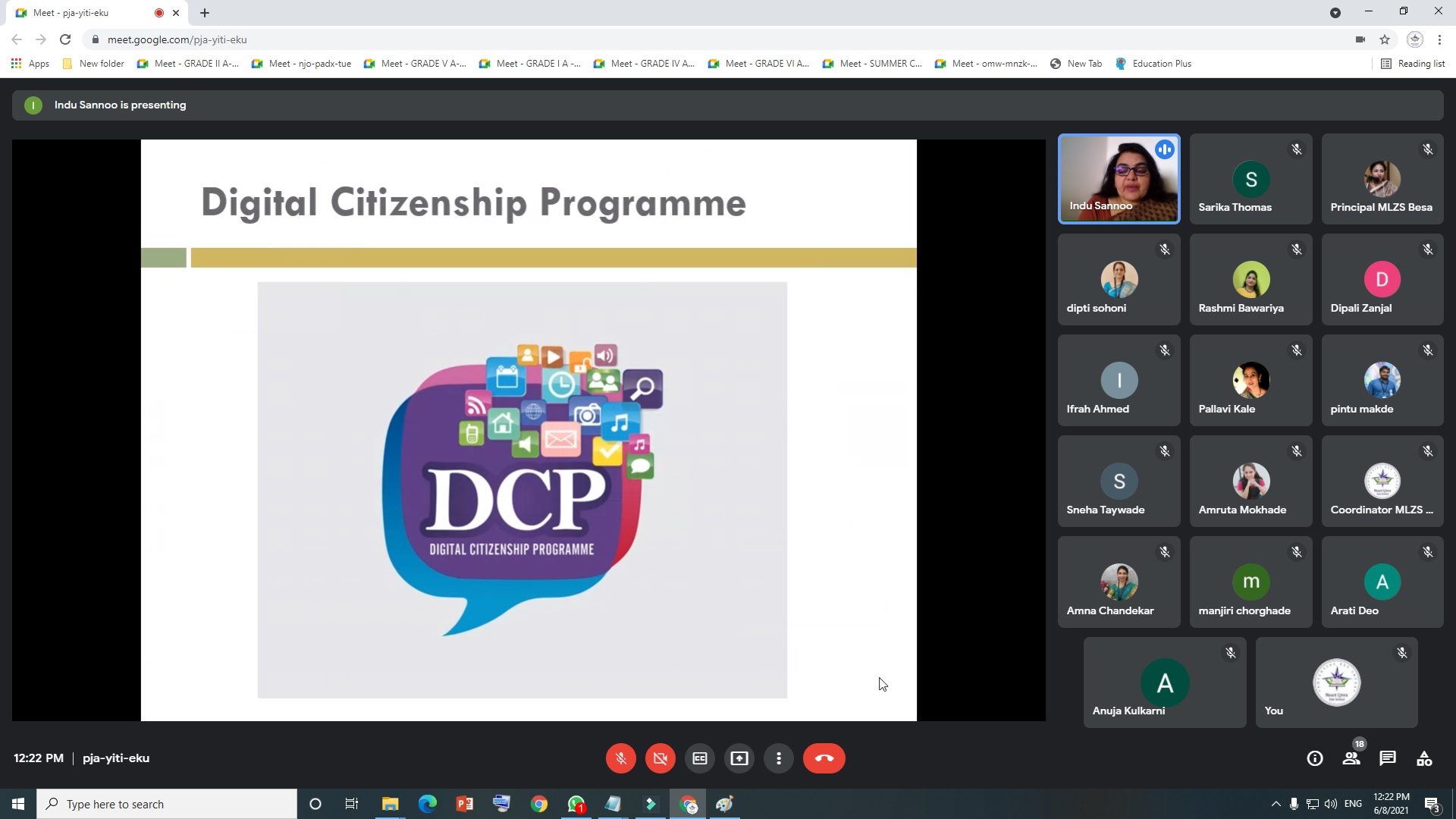Screen dimensions: 1456x819
Task: Bookmark this page with the star
Action: tap(1384, 39)
